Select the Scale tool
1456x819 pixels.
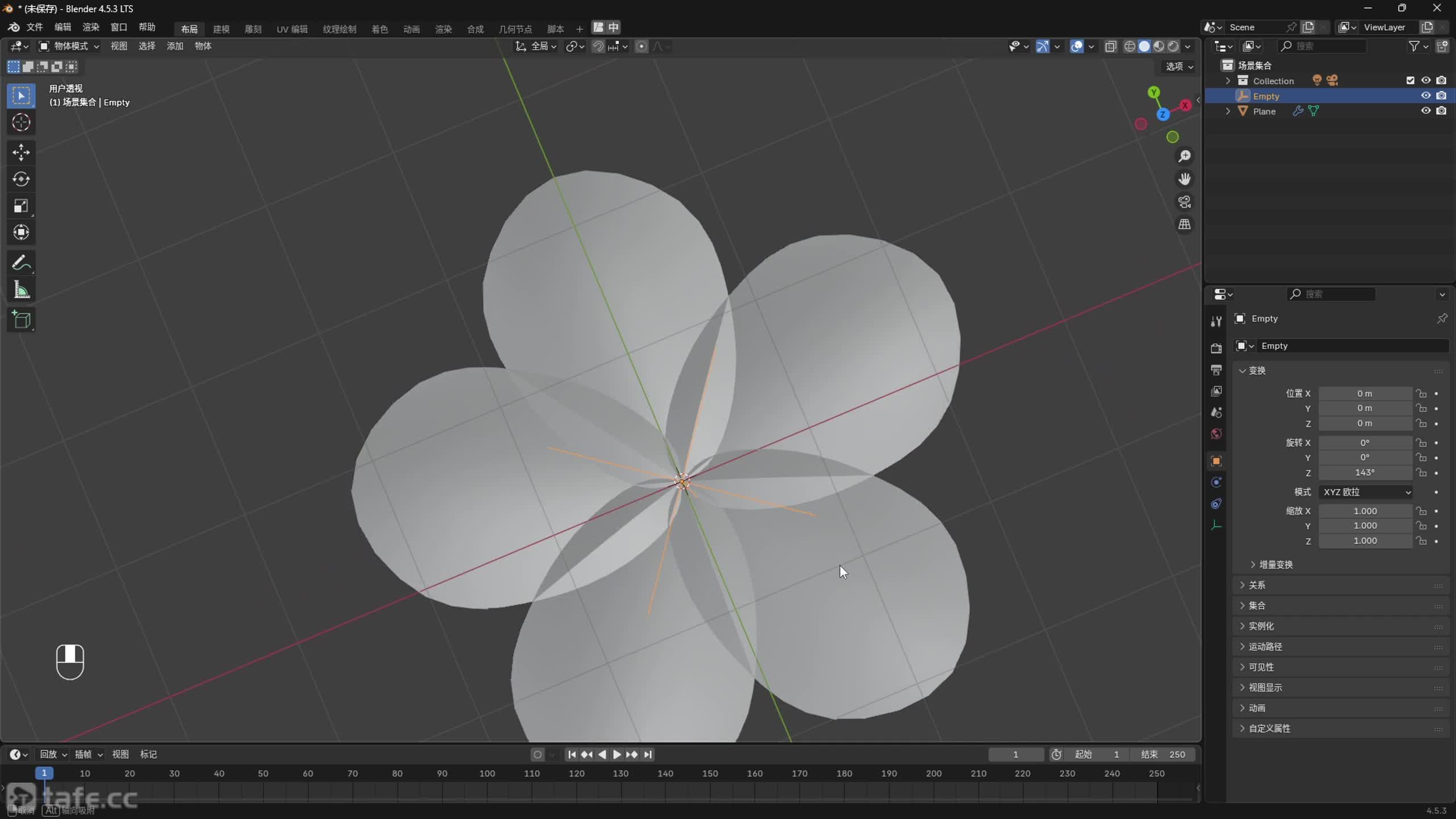21,206
